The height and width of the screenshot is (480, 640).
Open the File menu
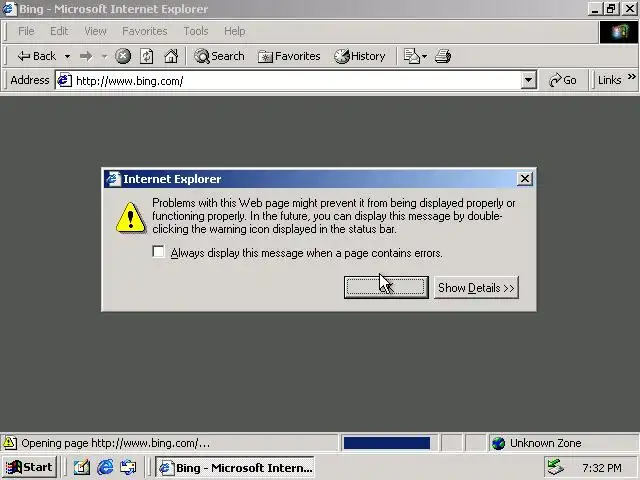[x=26, y=31]
